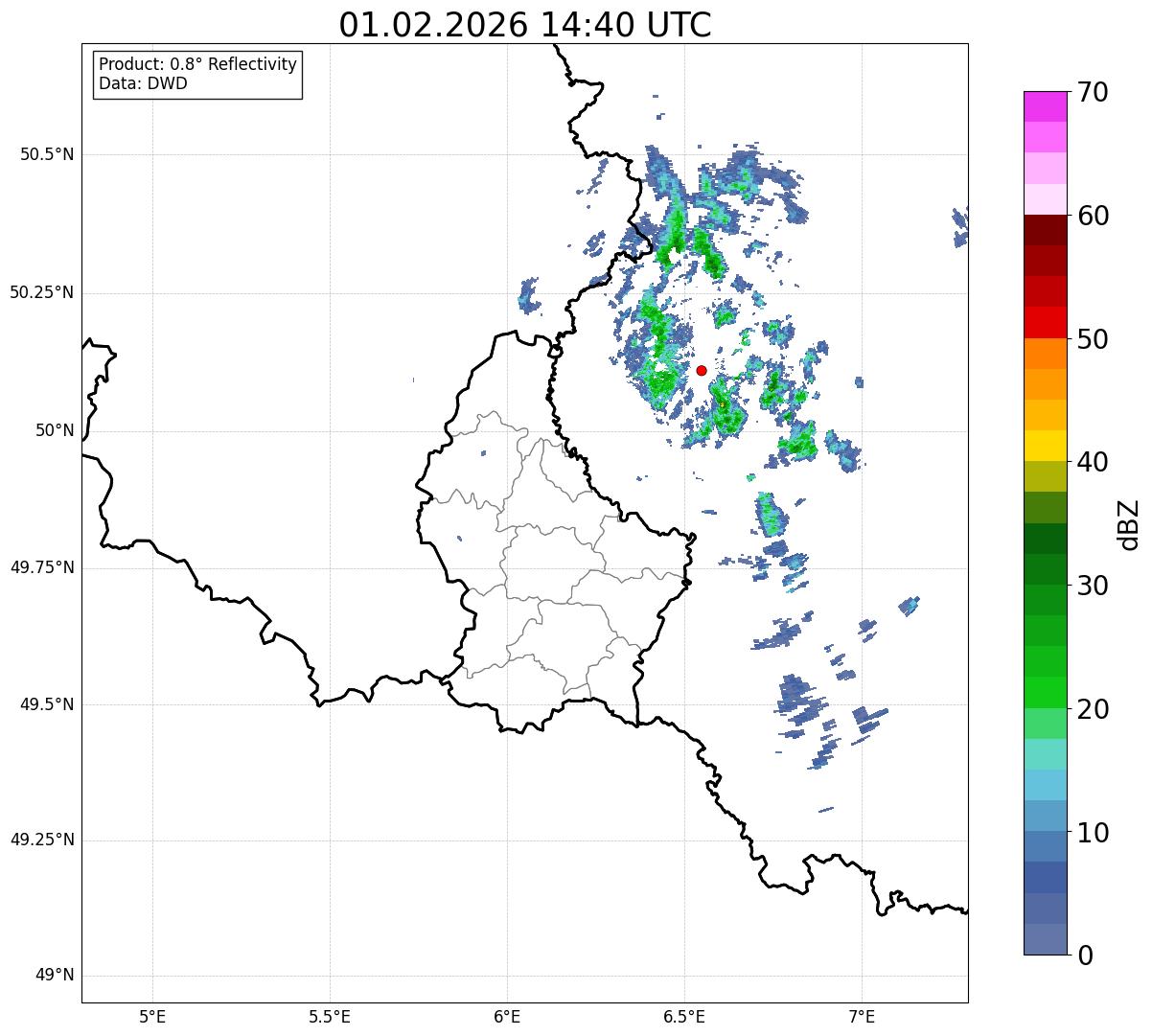1152x1036 pixels.
Task: Click the pale pink colorbar segment above 60
Action: 1046,199
